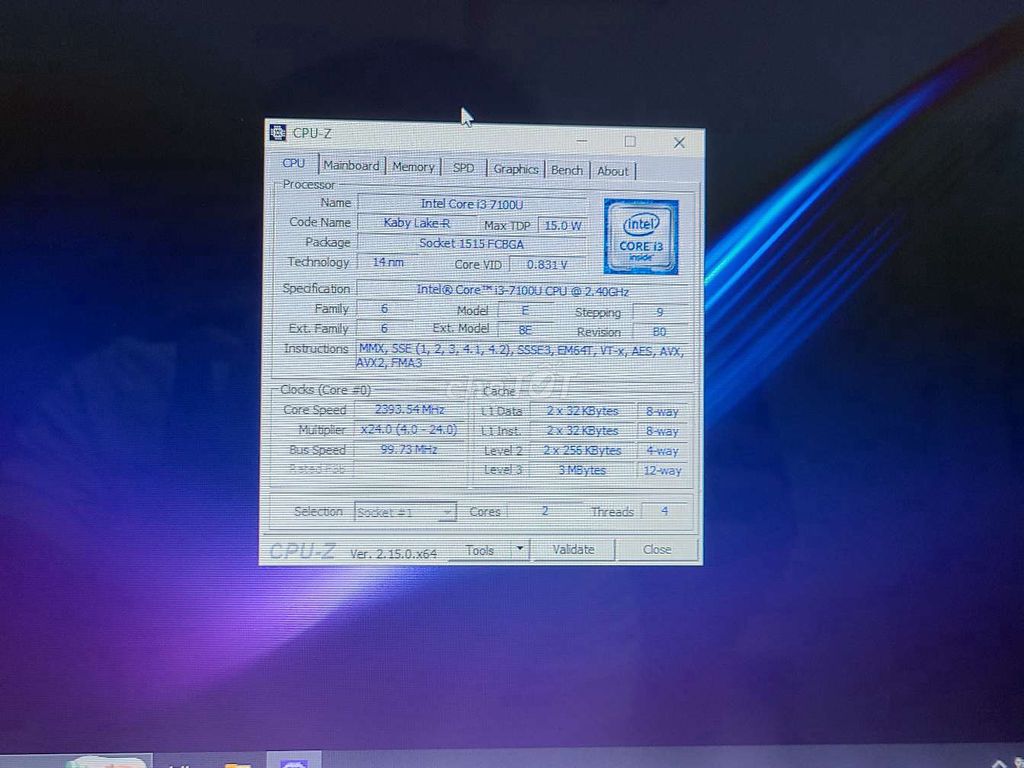This screenshot has width=1024, height=768.
Task: Select the Specification field text
Action: click(522, 291)
